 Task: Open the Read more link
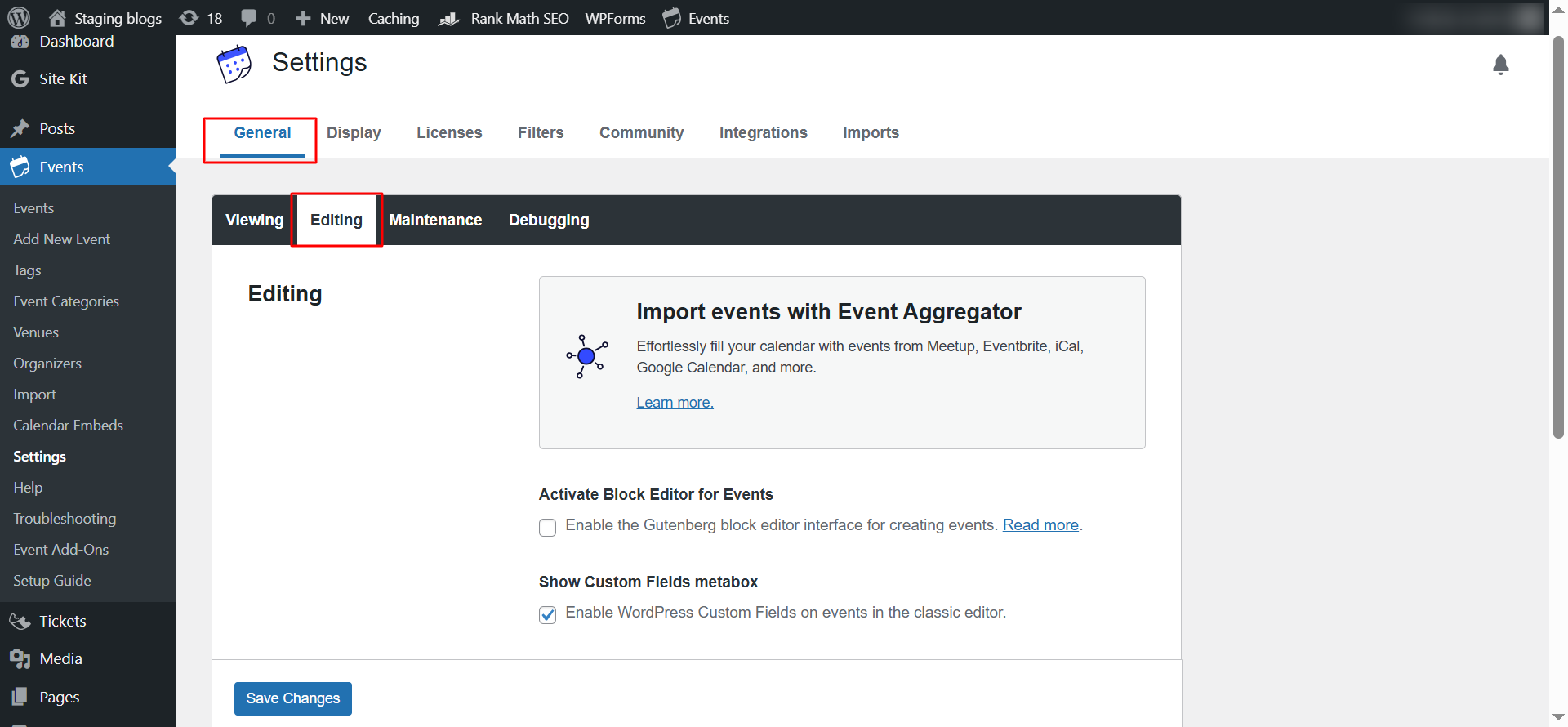(x=1040, y=525)
